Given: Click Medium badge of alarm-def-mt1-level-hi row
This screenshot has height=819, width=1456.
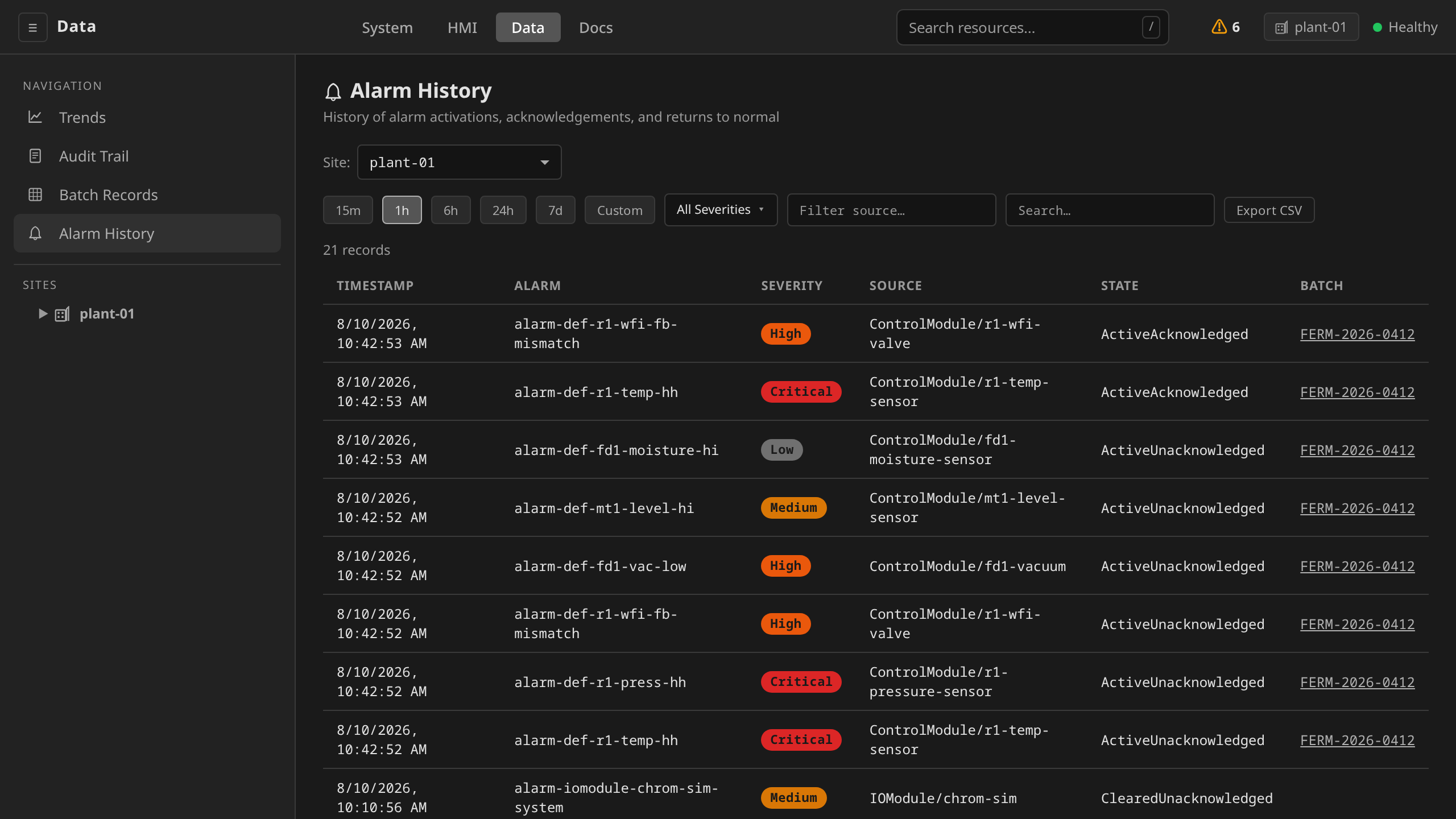Looking at the screenshot, I should coord(793,508).
